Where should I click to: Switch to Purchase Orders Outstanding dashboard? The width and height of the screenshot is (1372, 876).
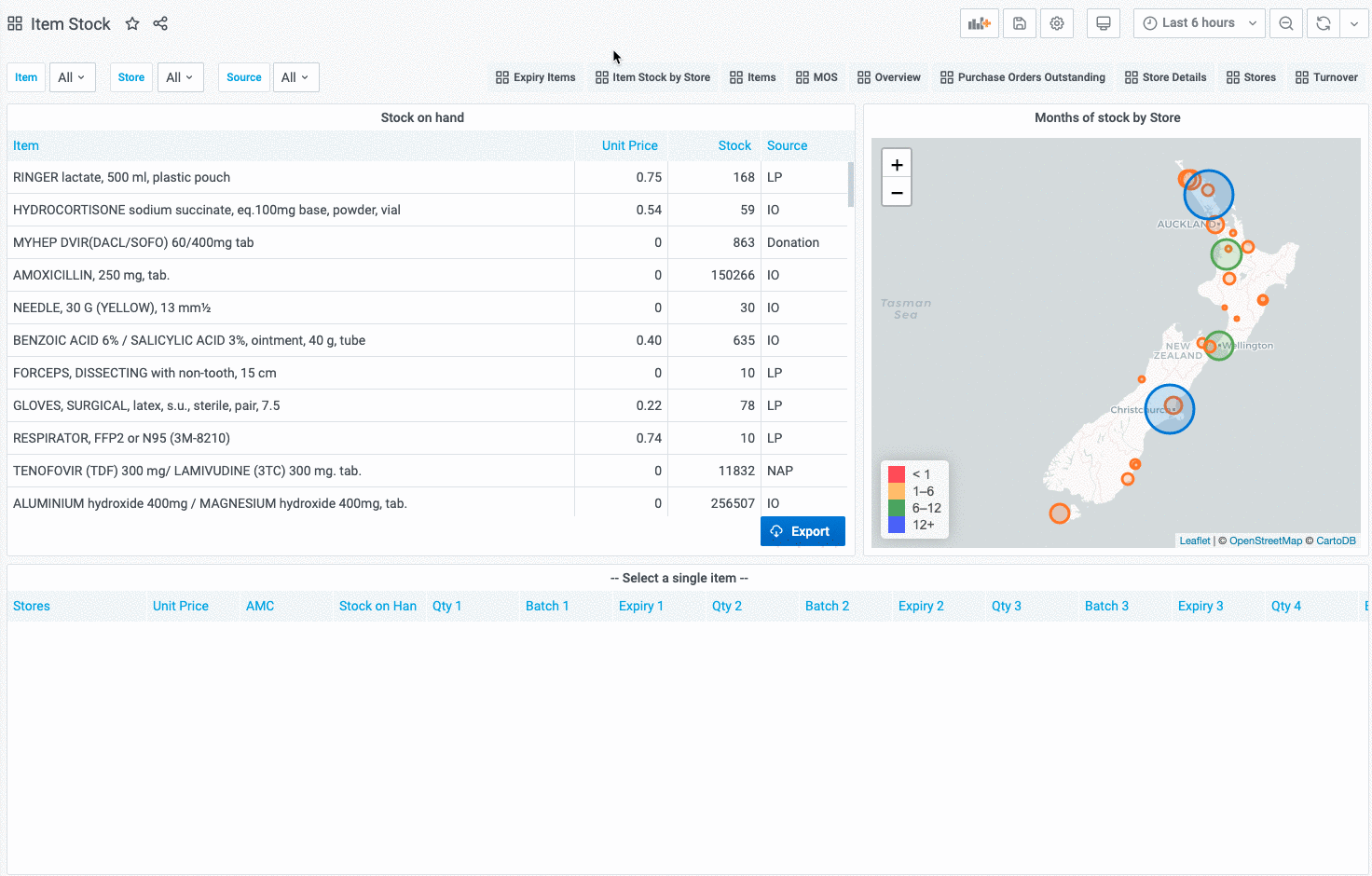[x=1022, y=77]
